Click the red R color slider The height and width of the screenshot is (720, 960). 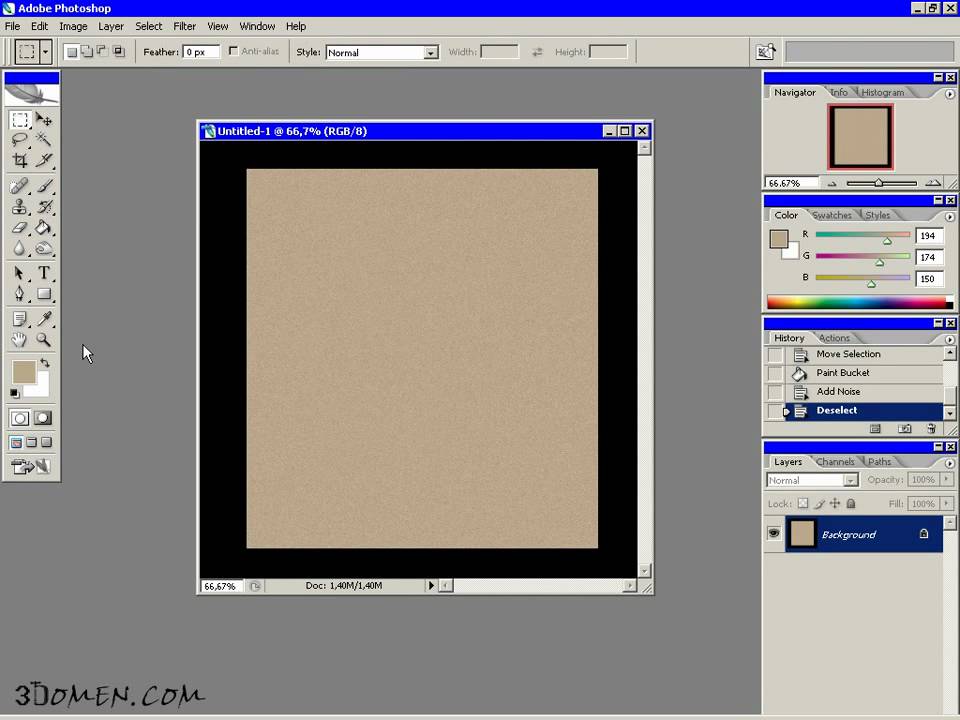pyautogui.click(x=863, y=235)
